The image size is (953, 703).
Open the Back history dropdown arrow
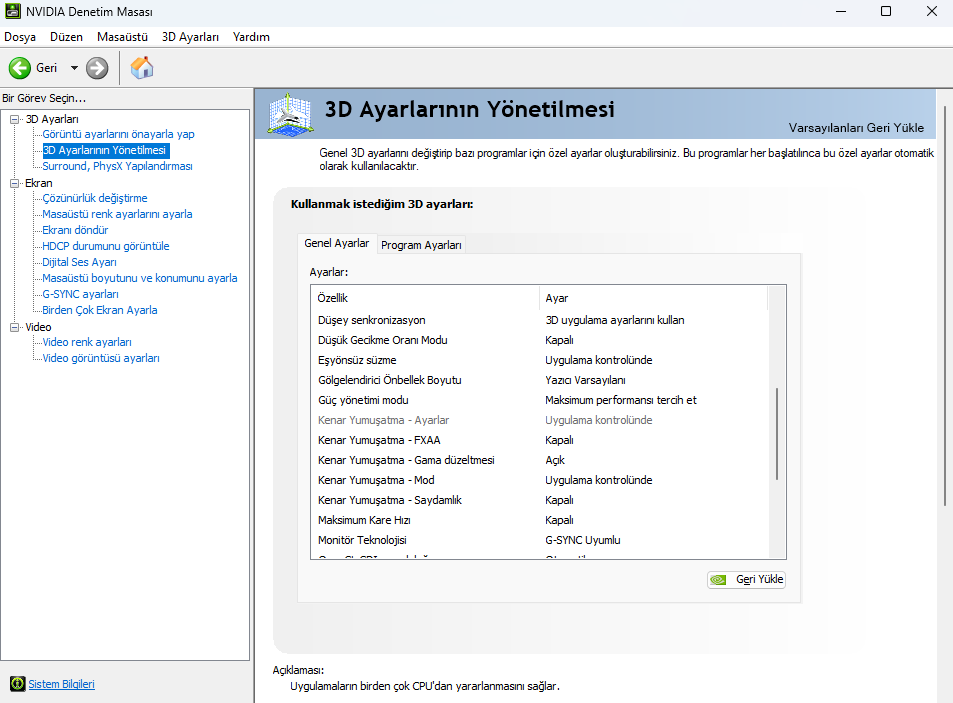click(74, 68)
